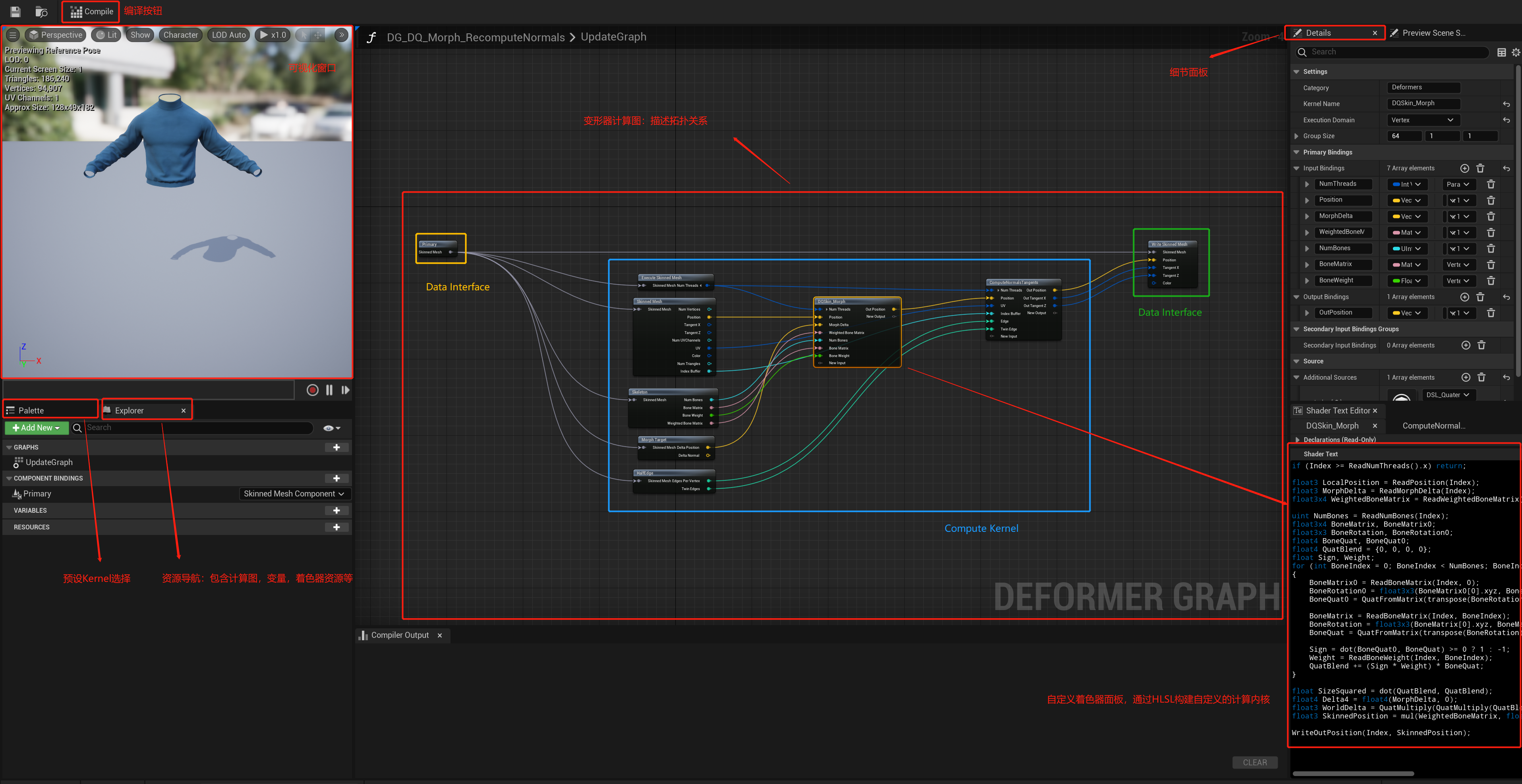
Task: Delete the NumThreads binding row
Action: (1491, 184)
